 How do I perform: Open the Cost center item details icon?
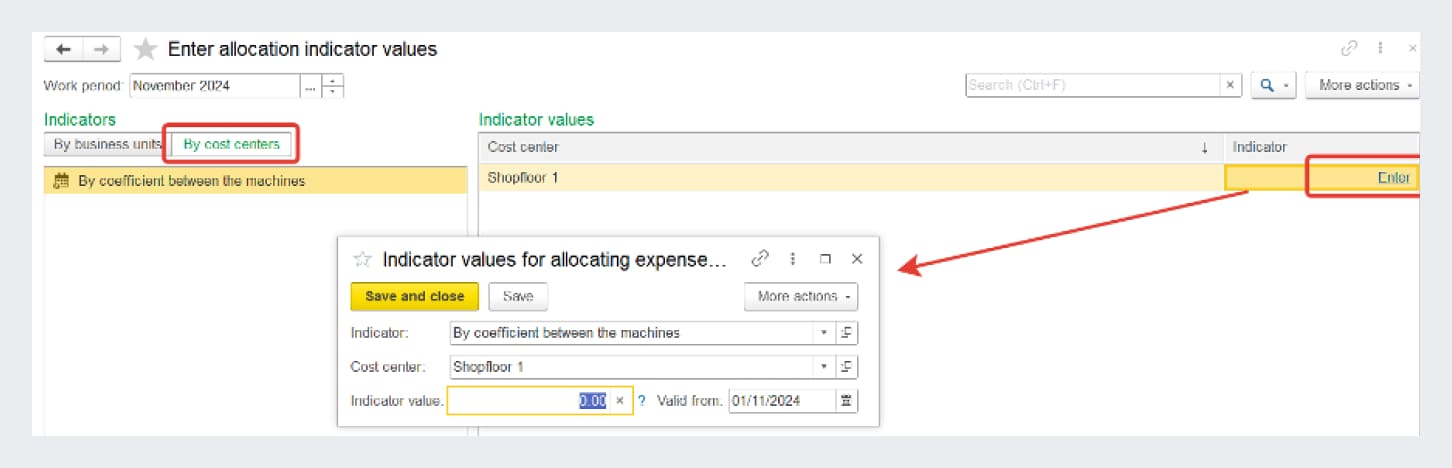pos(847,367)
